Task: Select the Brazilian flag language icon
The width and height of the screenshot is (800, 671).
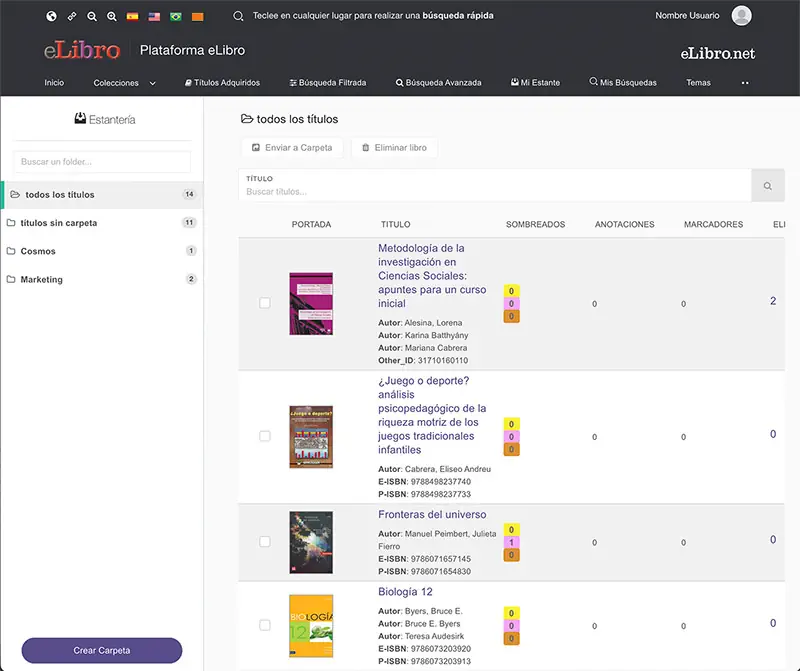Action: point(174,16)
